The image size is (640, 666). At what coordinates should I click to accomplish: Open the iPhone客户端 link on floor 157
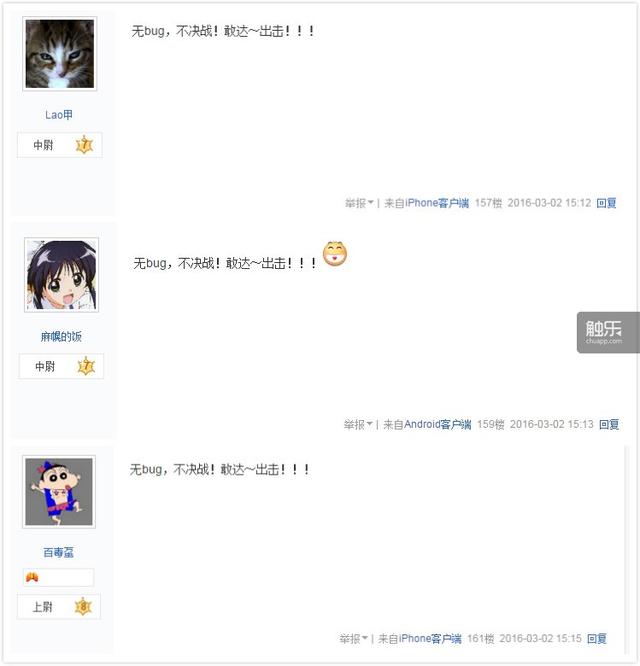click(437, 203)
